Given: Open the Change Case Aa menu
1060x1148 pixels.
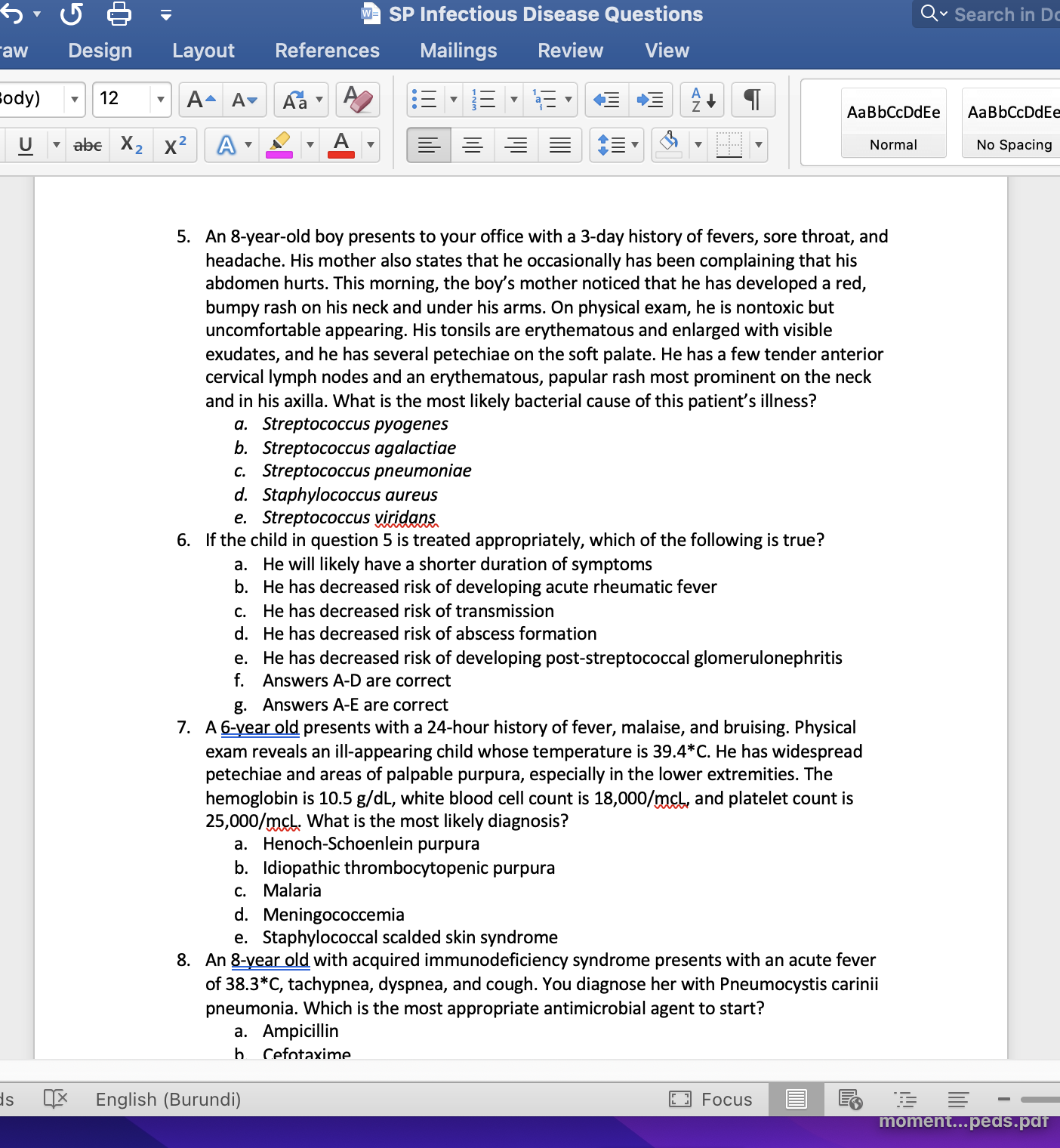Looking at the screenshot, I should coord(302,100).
